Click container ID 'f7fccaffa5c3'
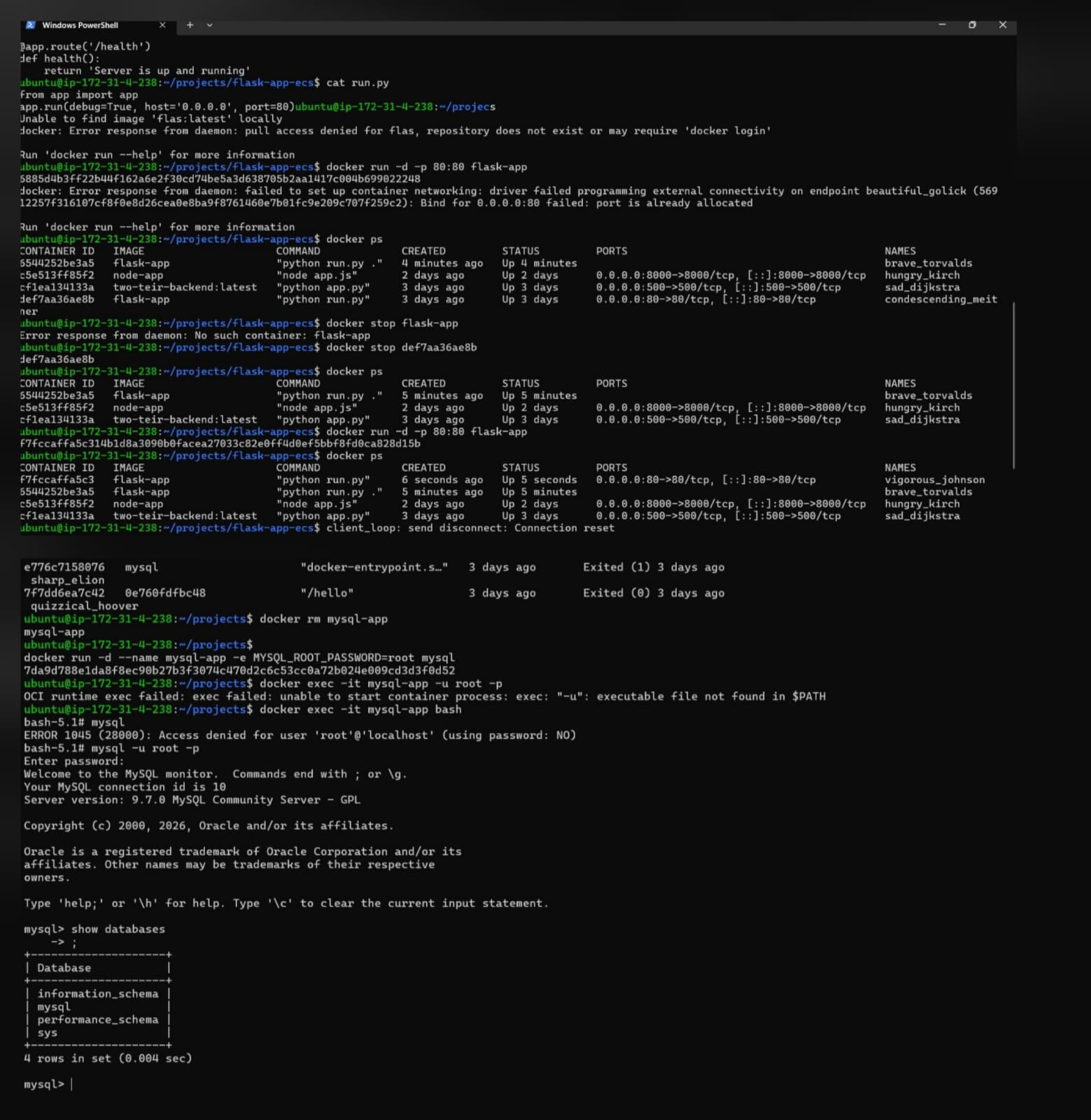 coord(57,479)
